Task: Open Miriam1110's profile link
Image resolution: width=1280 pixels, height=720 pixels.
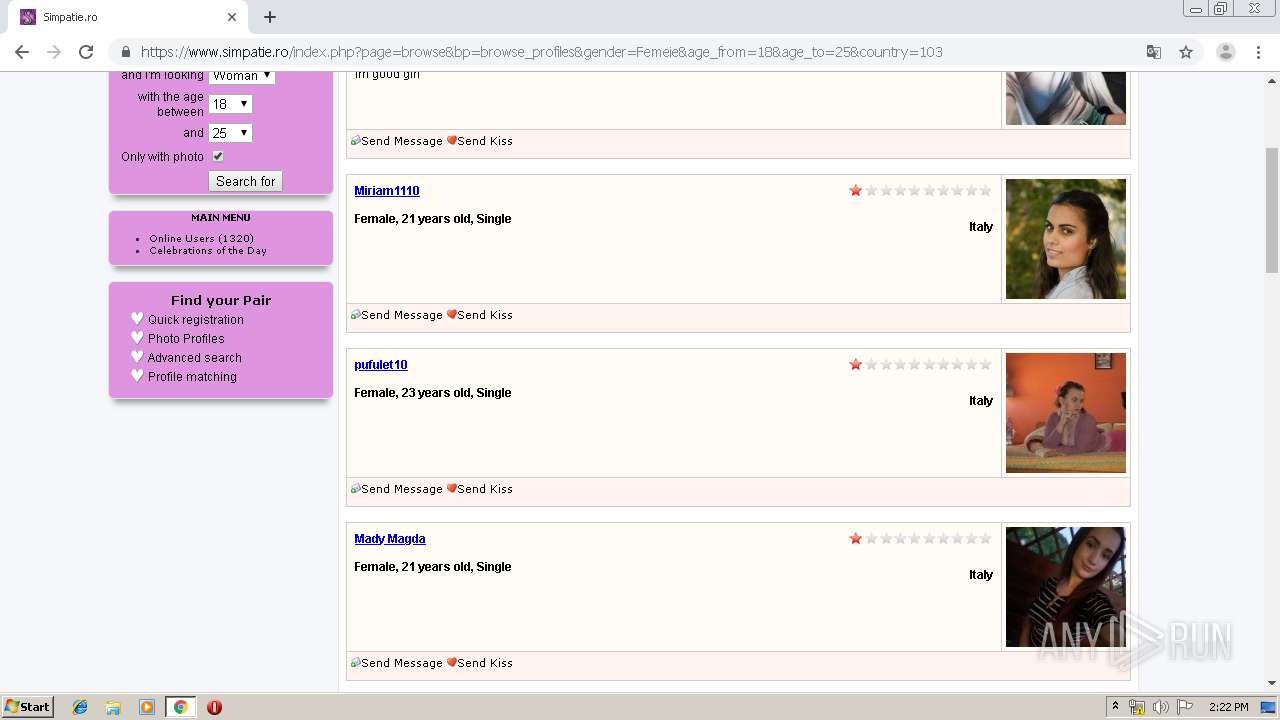Action: 387,191
